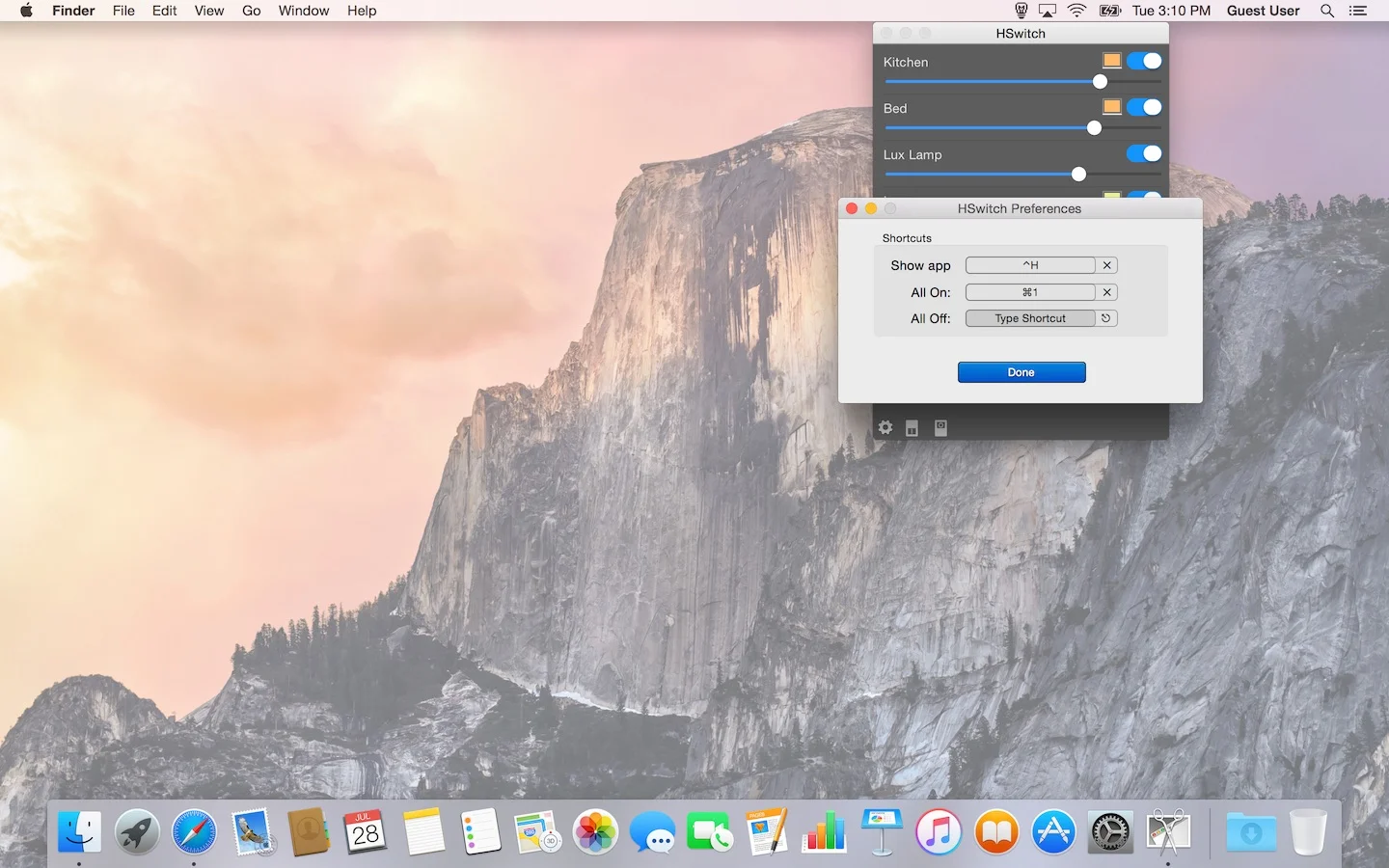This screenshot has height=868, width=1389.
Task: Open Safari from the Dock
Action: pos(194,831)
